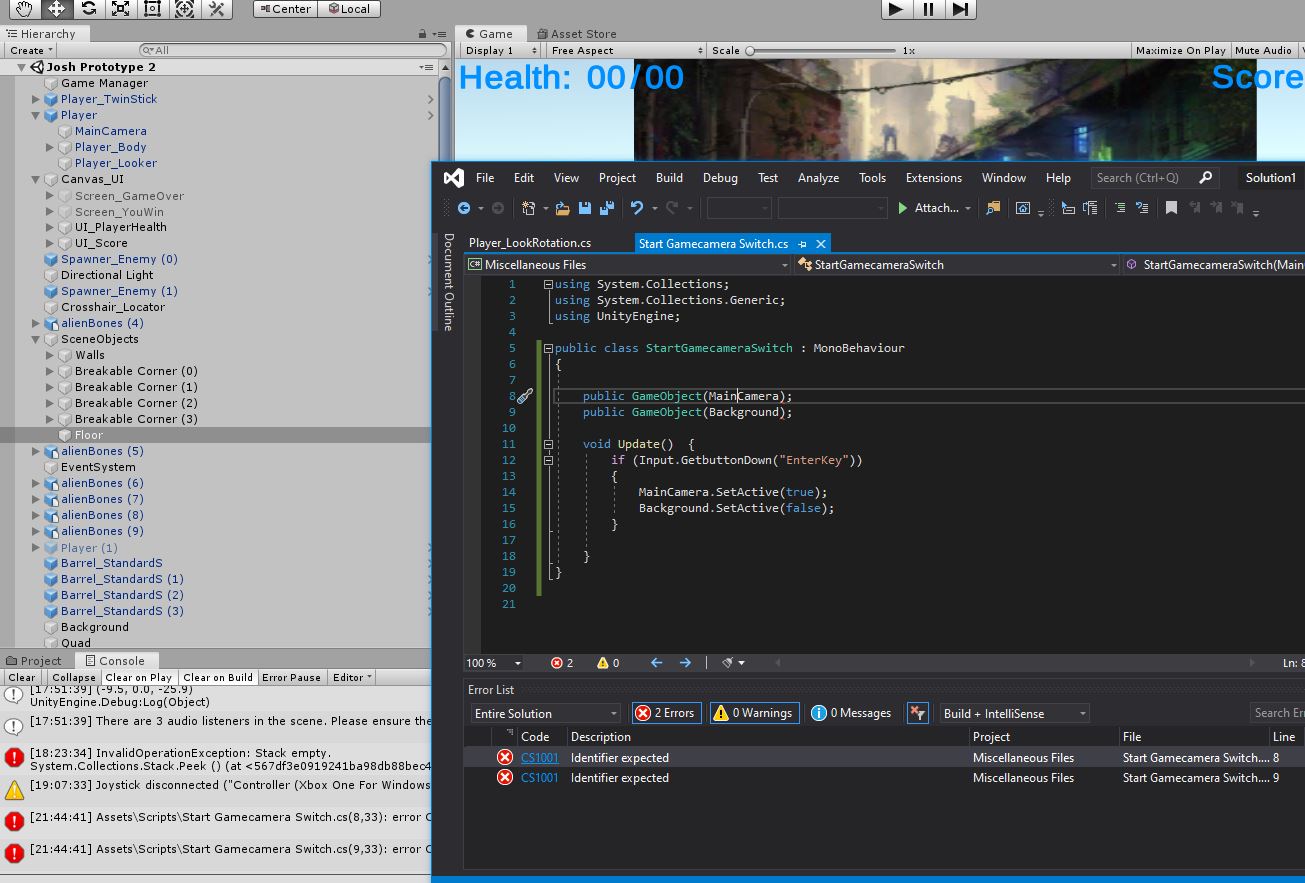Open the Entire Solution scope dropdown
The image size is (1305, 883).
pyautogui.click(x=546, y=713)
